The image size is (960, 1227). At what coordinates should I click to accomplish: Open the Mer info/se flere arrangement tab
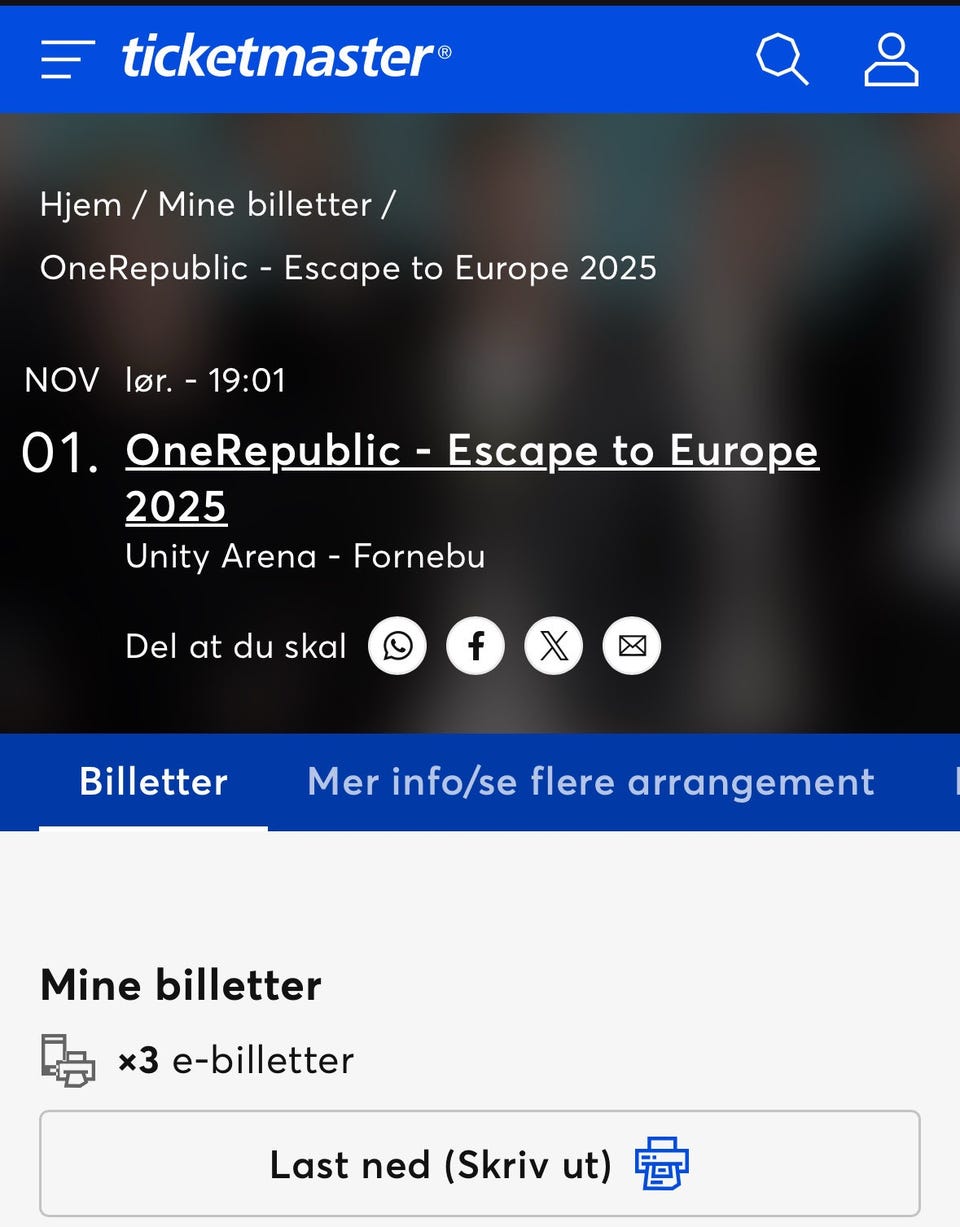(591, 782)
